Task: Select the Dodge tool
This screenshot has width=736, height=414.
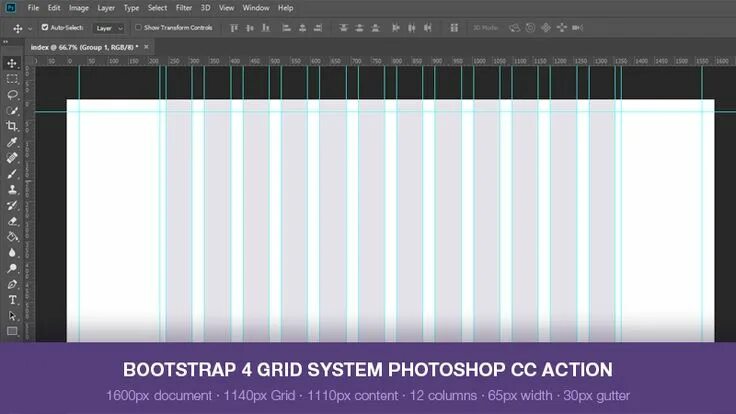Action: tap(12, 268)
